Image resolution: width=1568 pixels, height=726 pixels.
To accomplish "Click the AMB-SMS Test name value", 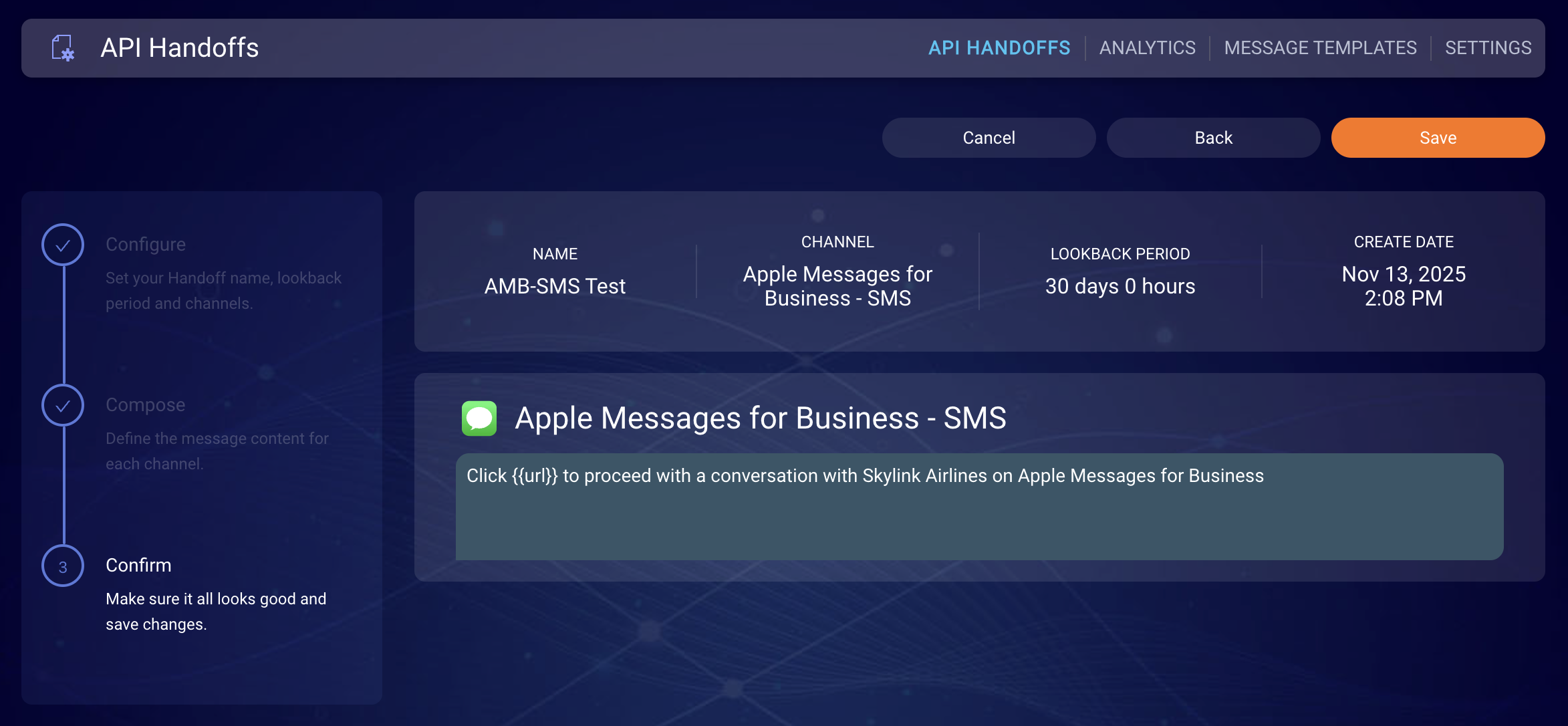I will click(555, 286).
